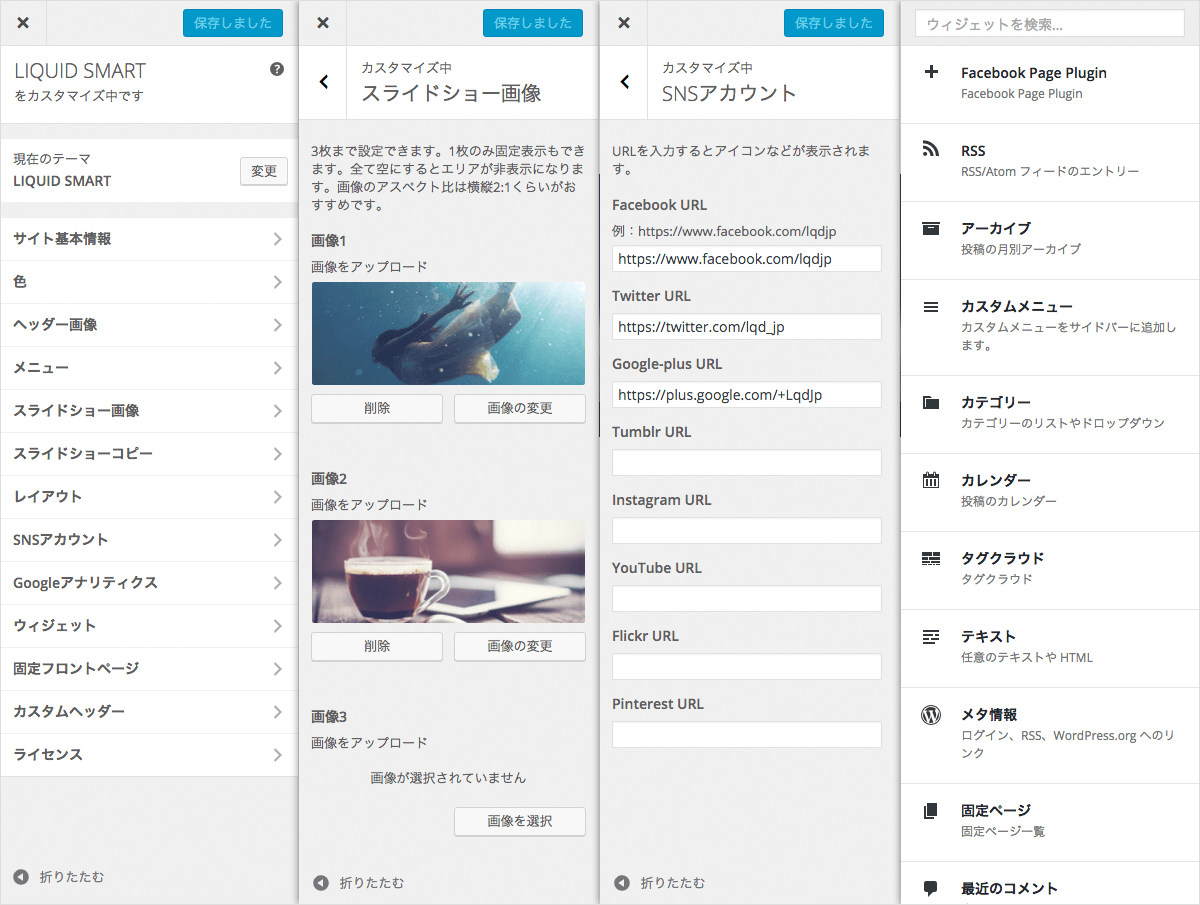This screenshot has width=1200, height=905.
Task: Open カスタムヘッダー menu item
Action: (x=149, y=712)
